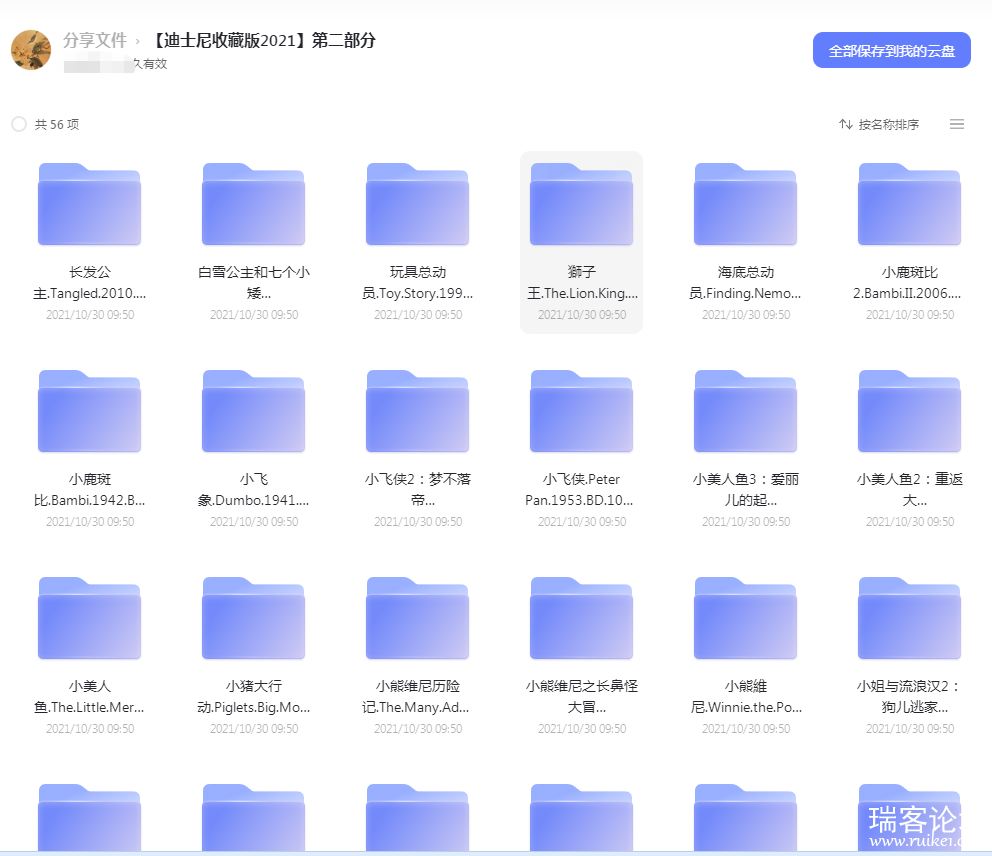
Task: Open the 小美人鱼3：爱丽儿的起 folder icon
Action: click(x=745, y=411)
